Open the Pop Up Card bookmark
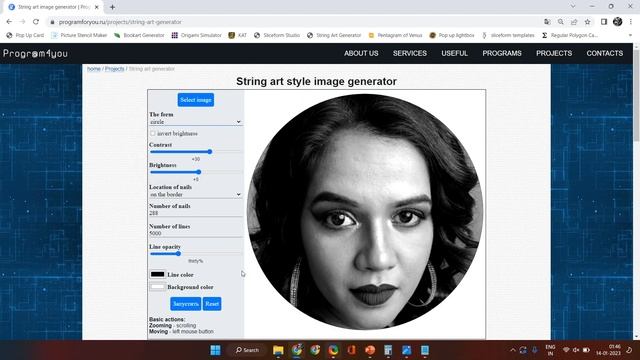 click(25, 36)
